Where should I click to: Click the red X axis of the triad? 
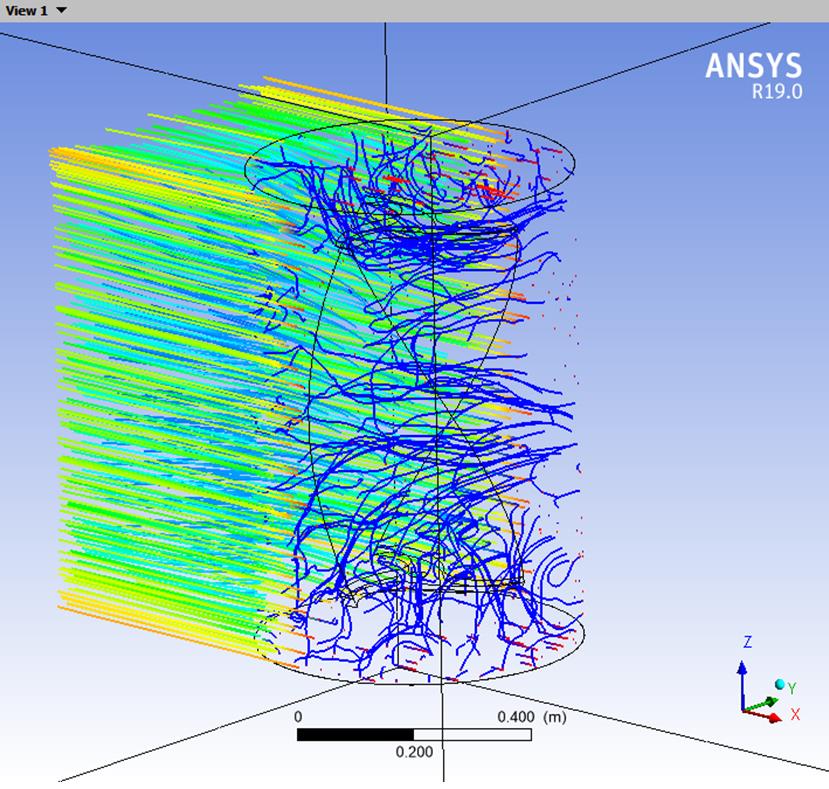click(762, 714)
